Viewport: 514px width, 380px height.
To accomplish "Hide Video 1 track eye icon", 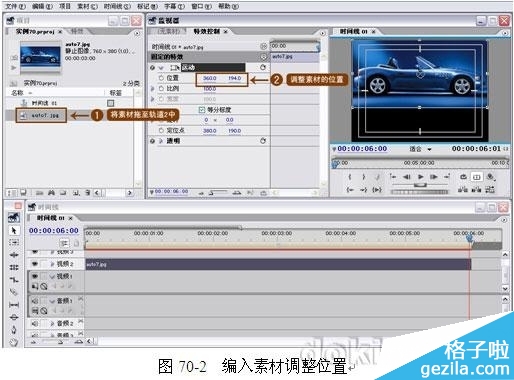I will click(35, 276).
